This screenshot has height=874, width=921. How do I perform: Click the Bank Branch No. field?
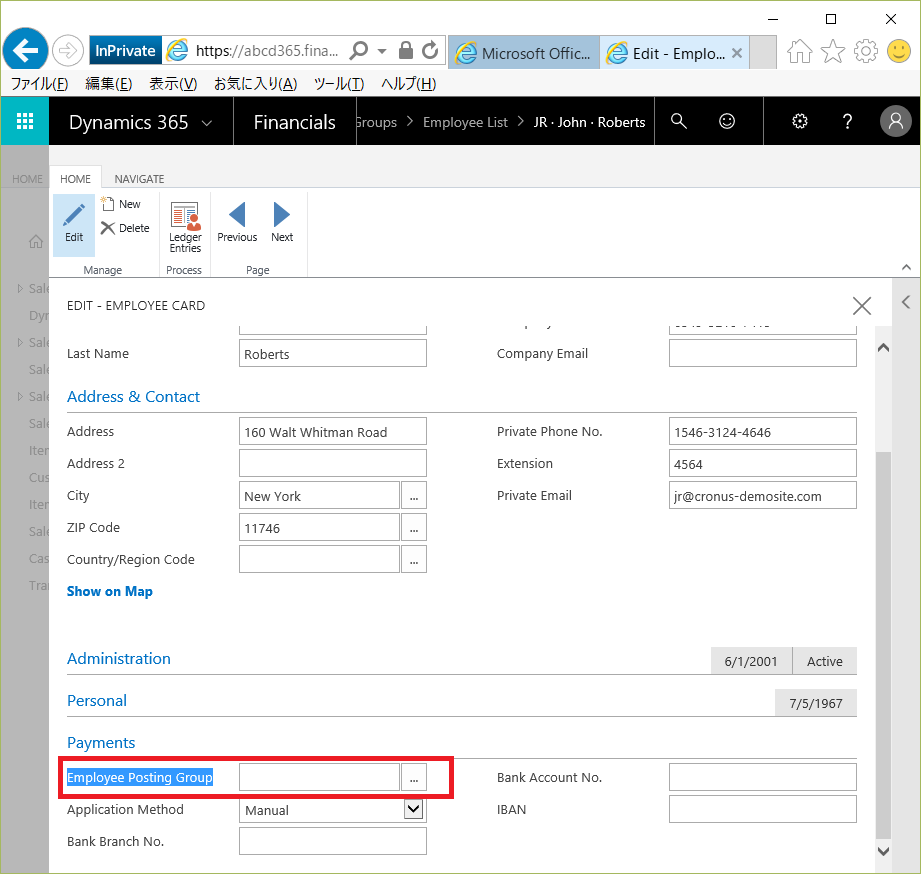pos(332,841)
